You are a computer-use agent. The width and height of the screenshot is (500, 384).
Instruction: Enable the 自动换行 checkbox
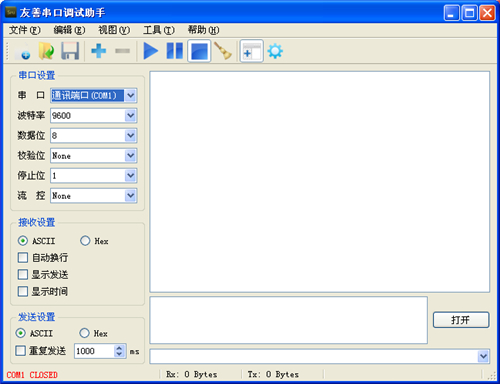[x=23, y=258]
